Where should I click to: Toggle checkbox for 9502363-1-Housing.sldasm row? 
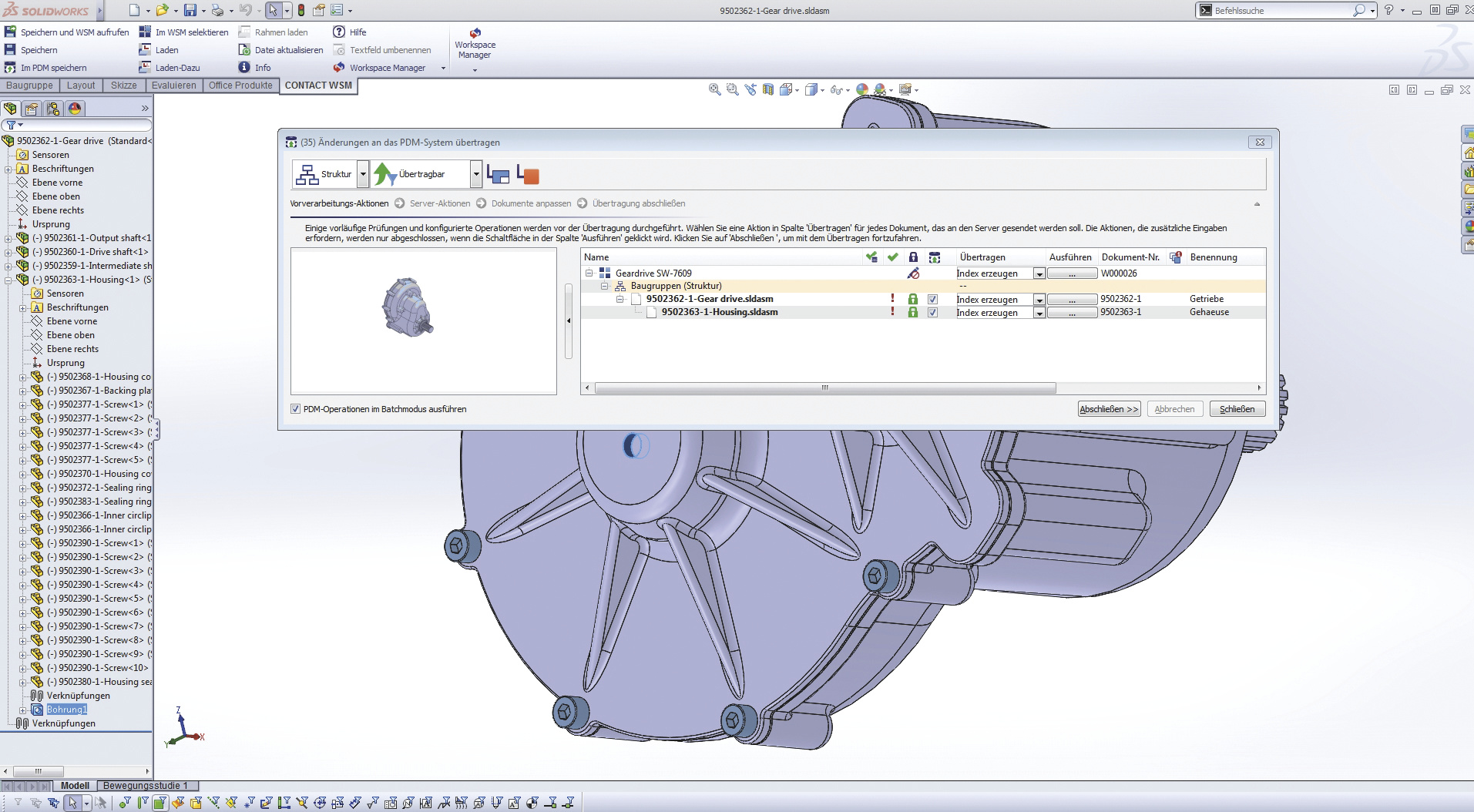pyautogui.click(x=932, y=313)
